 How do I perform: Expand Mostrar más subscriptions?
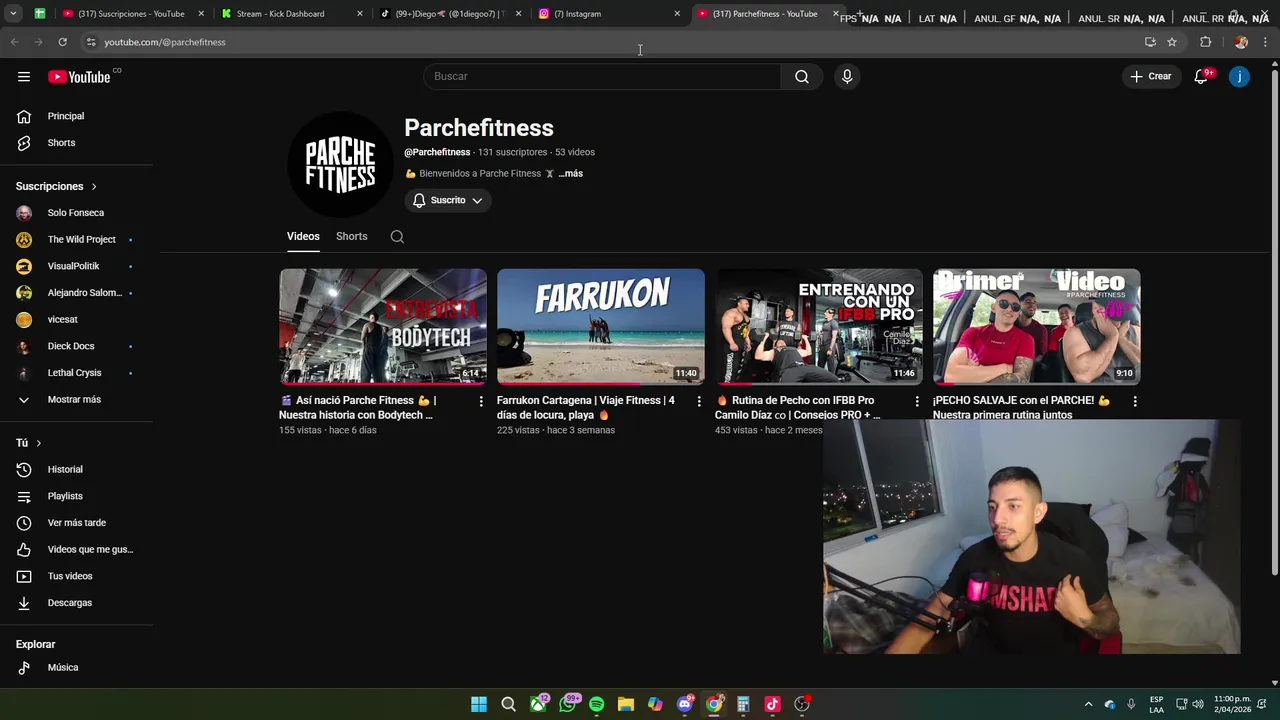click(76, 399)
